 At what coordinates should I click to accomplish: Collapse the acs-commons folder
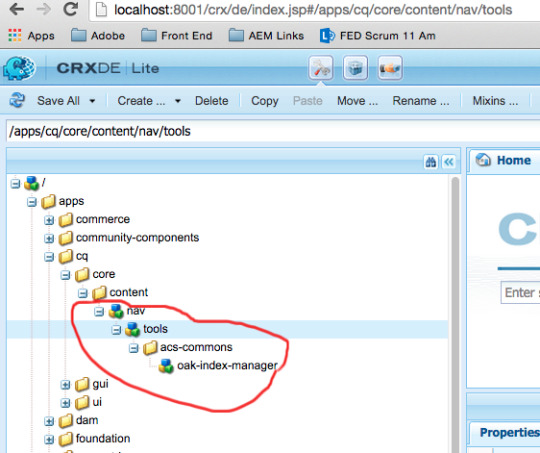[x=134, y=348]
